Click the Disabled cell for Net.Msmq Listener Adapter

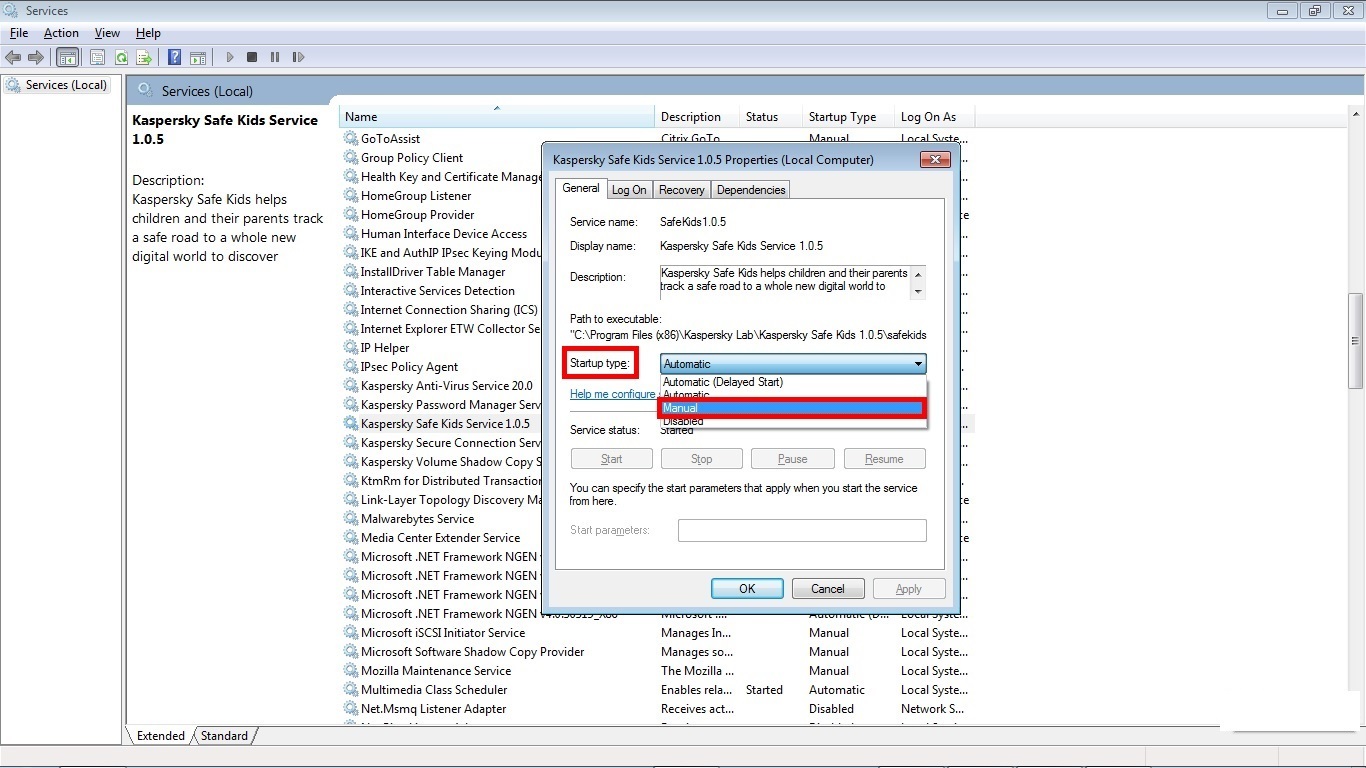pyautogui.click(x=831, y=709)
